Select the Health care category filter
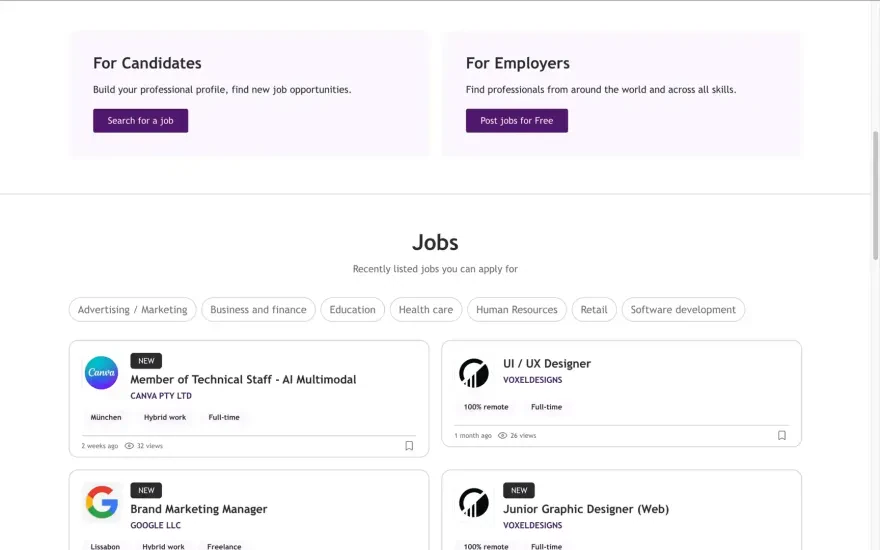Viewport: 880px width, 550px height. point(425,309)
